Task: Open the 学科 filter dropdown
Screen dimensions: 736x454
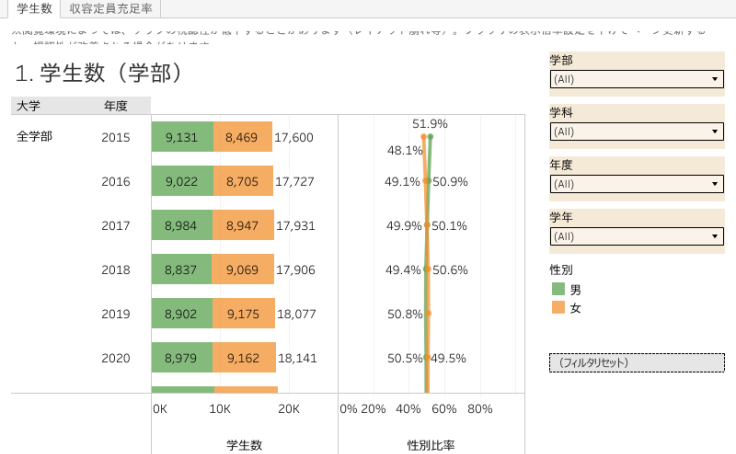Action: pyautogui.click(x=636, y=131)
